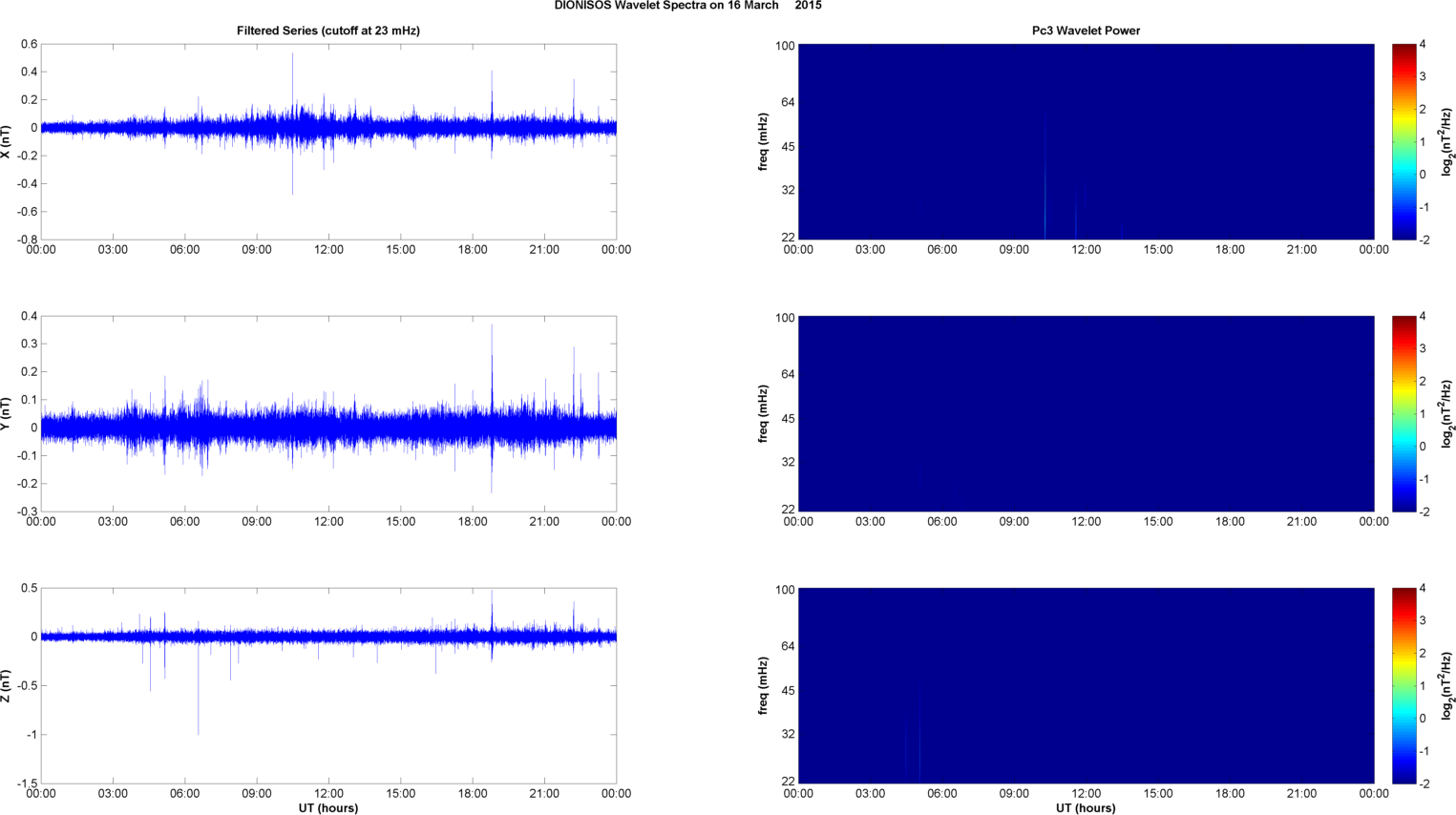Click the 'log2(nT2/Hz)' label of the top colorbar
This screenshot has width=1456, height=815.
pos(1447,141)
